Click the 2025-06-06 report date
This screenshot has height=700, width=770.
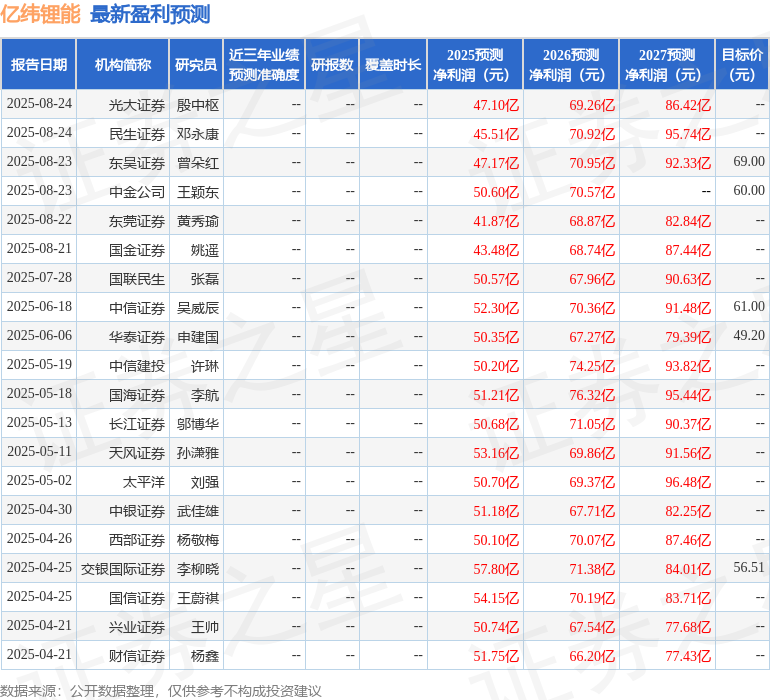click(39, 335)
